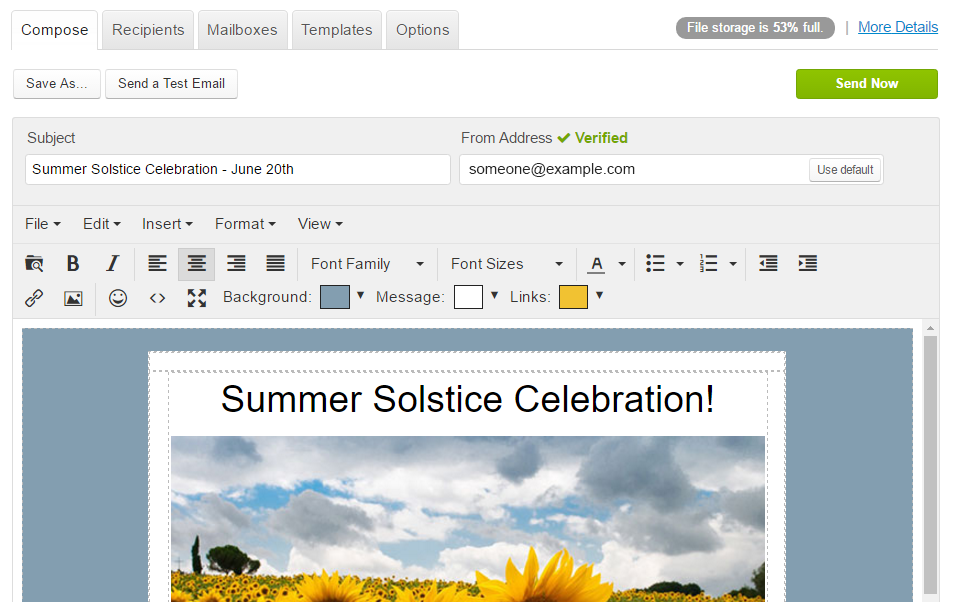
Task: Open the Insert menu
Action: click(x=167, y=224)
